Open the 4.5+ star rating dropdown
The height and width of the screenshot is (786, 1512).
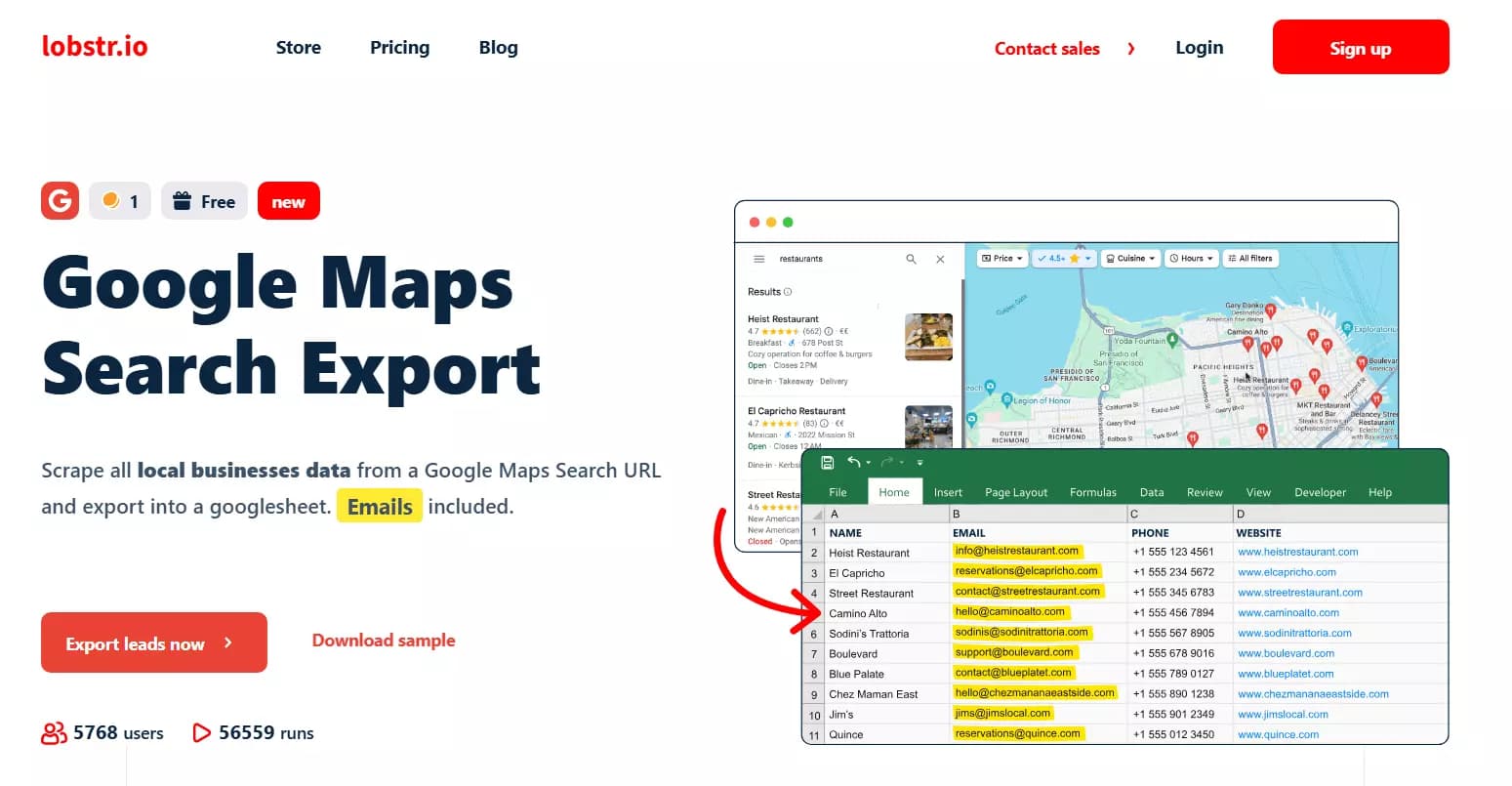pos(1063,258)
